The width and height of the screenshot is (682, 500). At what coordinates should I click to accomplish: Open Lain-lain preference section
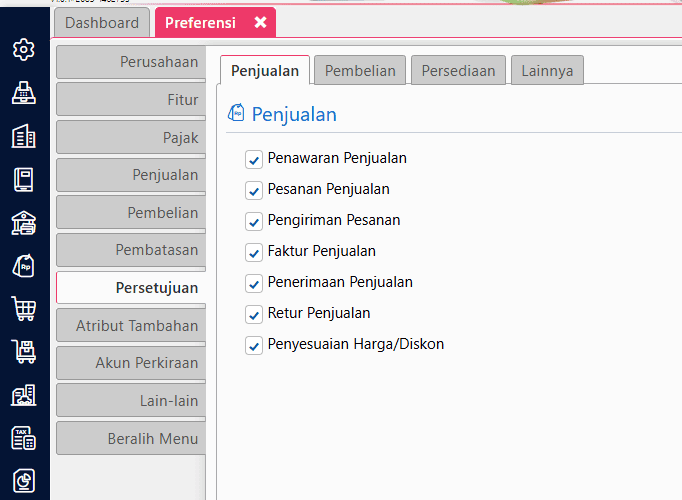click(131, 400)
